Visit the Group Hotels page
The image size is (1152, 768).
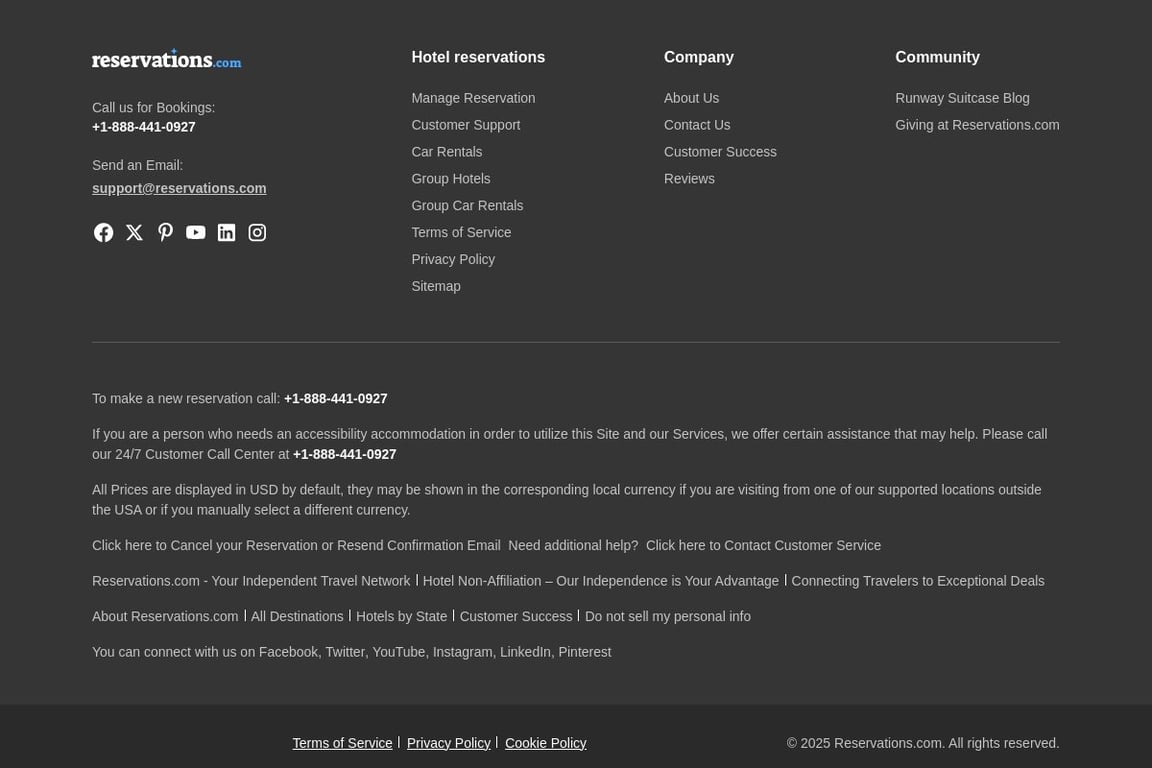click(451, 179)
